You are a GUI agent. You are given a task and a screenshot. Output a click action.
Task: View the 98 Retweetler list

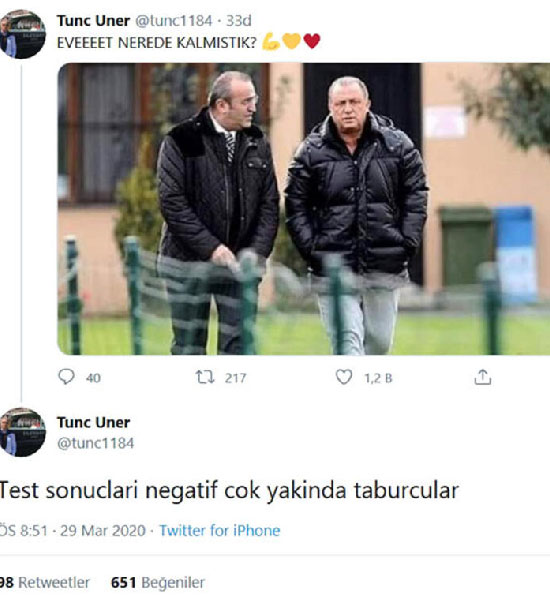coord(44,582)
